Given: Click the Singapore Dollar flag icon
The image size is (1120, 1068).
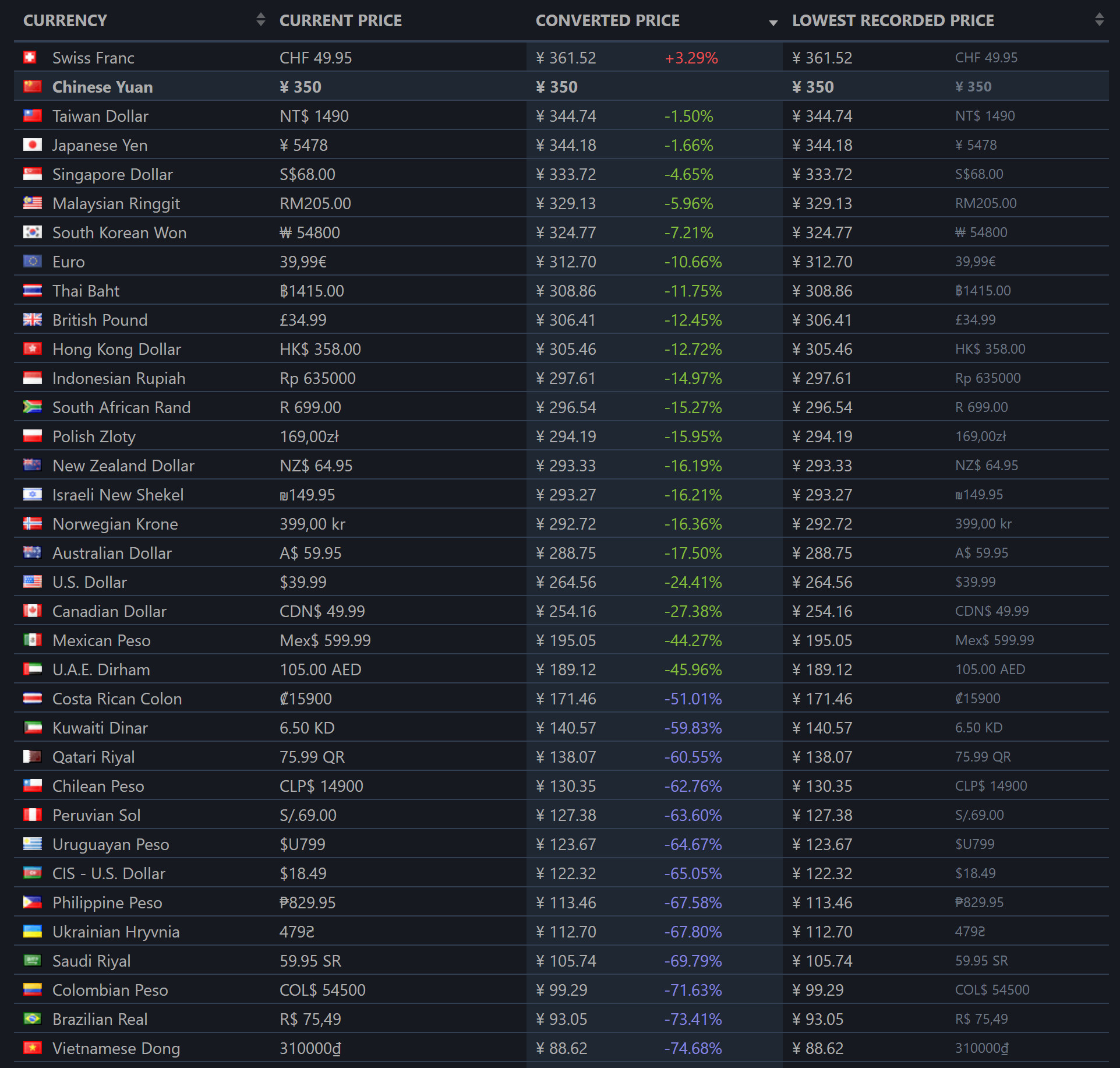Looking at the screenshot, I should tap(32, 174).
